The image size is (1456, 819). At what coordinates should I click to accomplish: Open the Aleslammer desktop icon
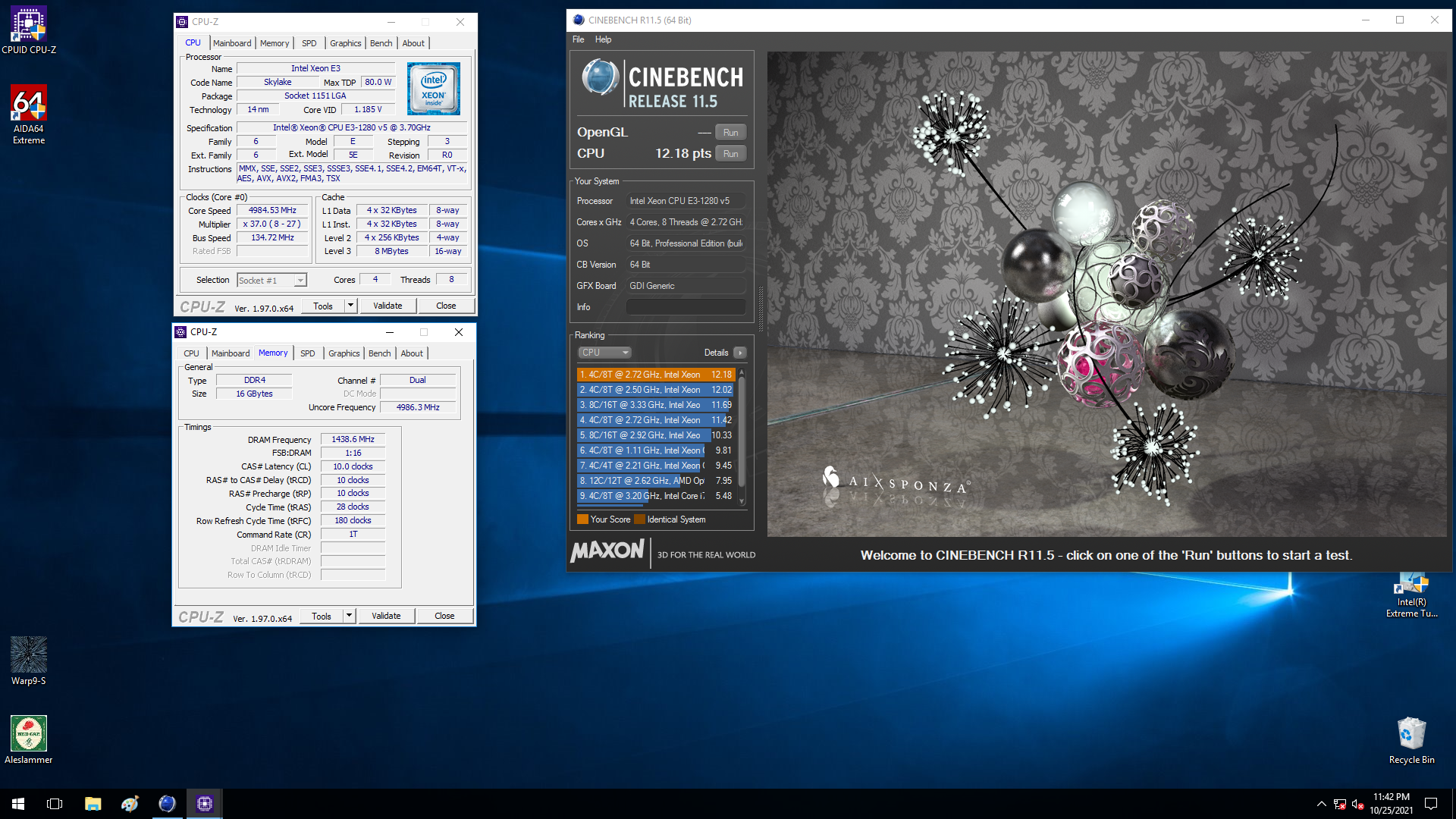coord(29,739)
